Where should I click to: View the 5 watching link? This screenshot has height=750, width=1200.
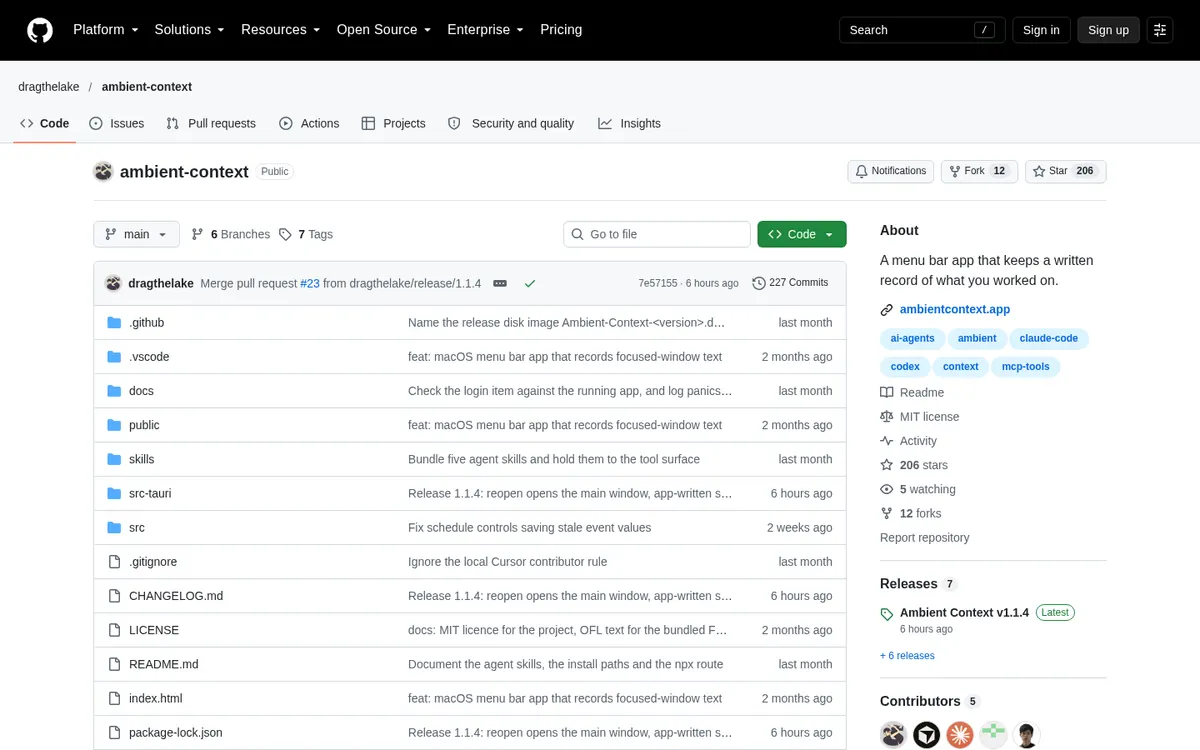(x=918, y=489)
